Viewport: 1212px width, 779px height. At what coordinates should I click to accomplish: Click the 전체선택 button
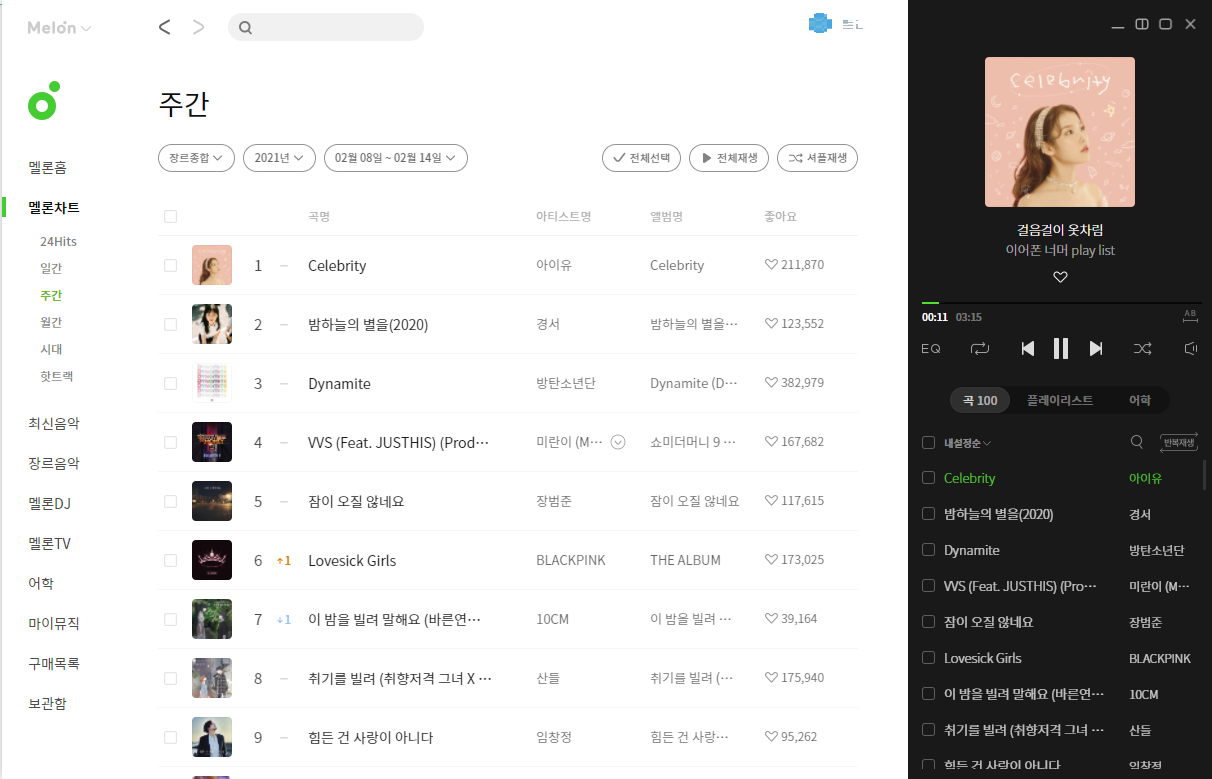[641, 158]
